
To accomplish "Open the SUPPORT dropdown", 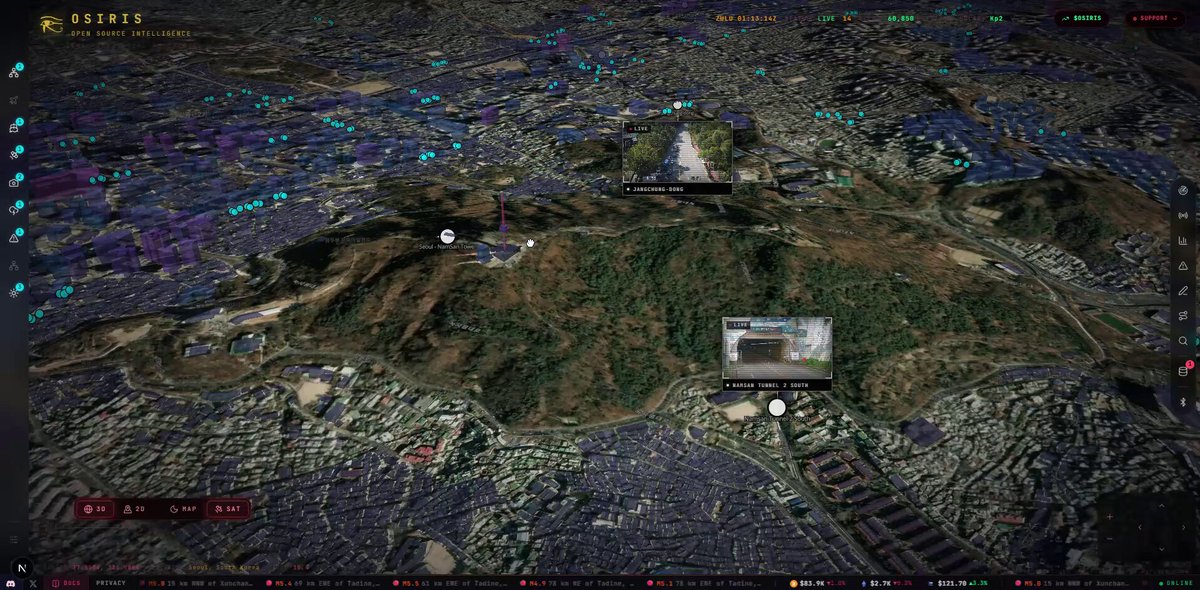I will click(1155, 18).
